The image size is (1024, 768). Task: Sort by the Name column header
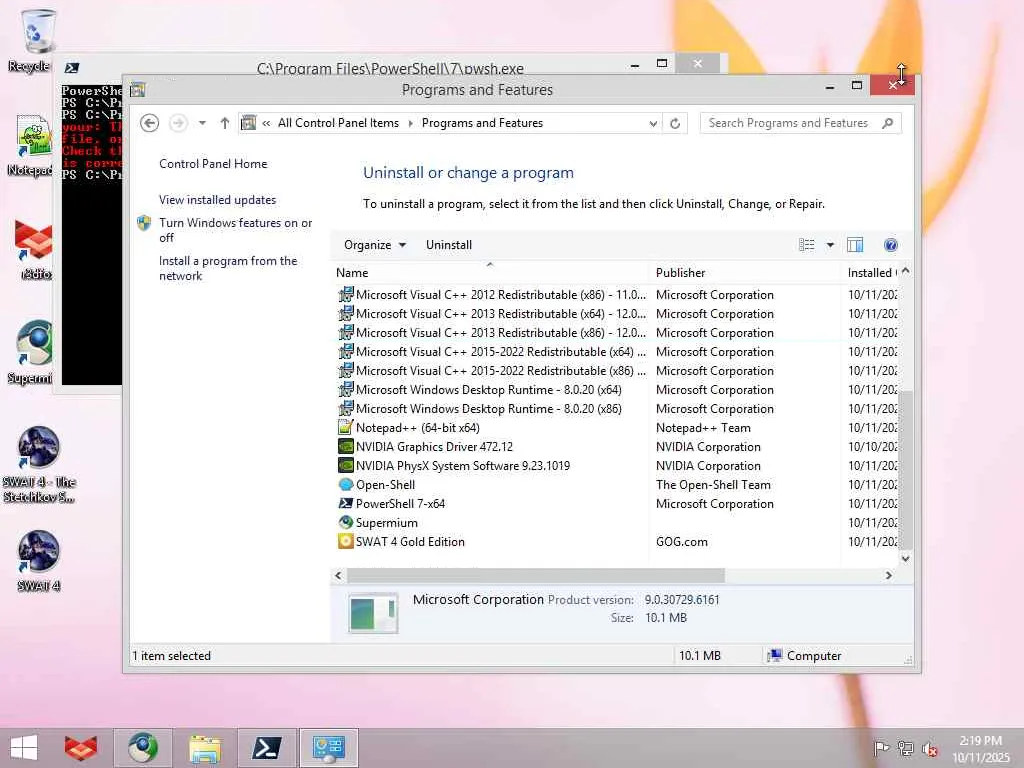[x=490, y=272]
